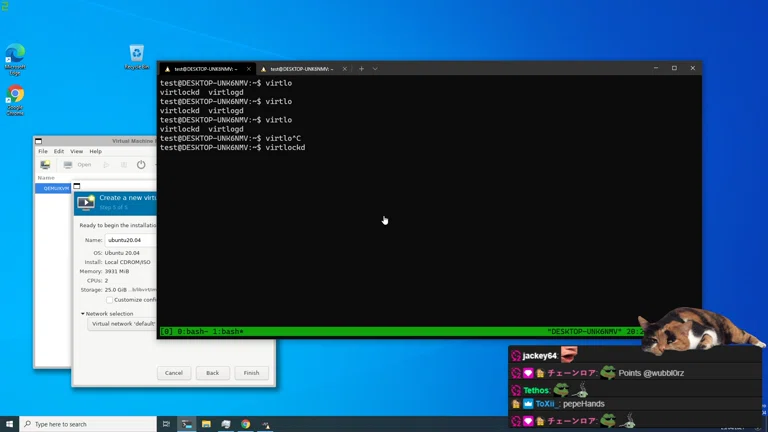Click the run (play) icon in Virtual Machine Manager

(106, 165)
